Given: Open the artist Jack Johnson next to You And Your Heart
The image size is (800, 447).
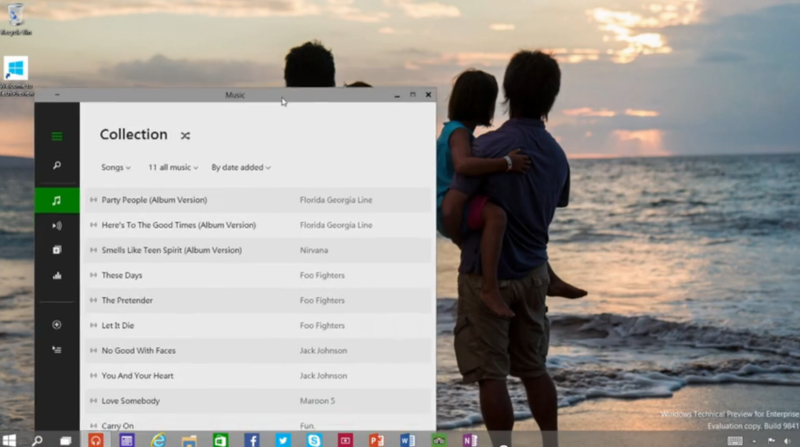Looking at the screenshot, I should (323, 376).
